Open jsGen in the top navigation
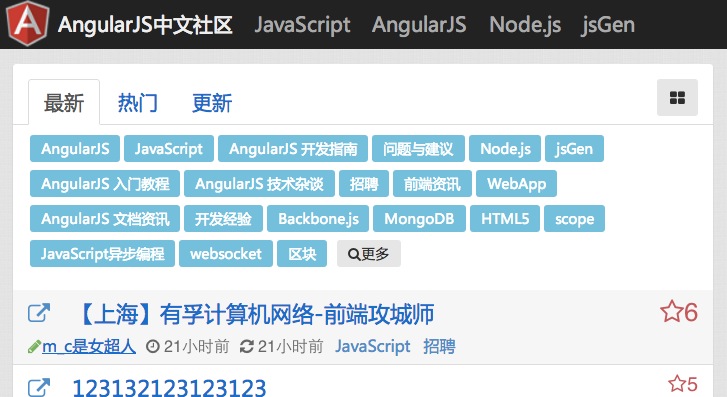This screenshot has width=727, height=397. click(608, 25)
